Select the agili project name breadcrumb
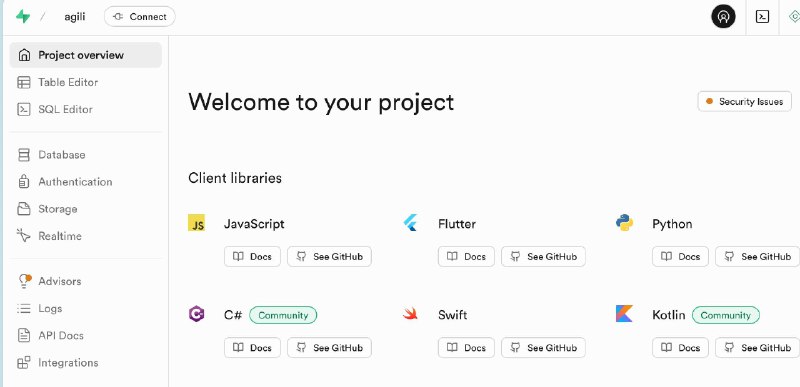 [75, 17]
